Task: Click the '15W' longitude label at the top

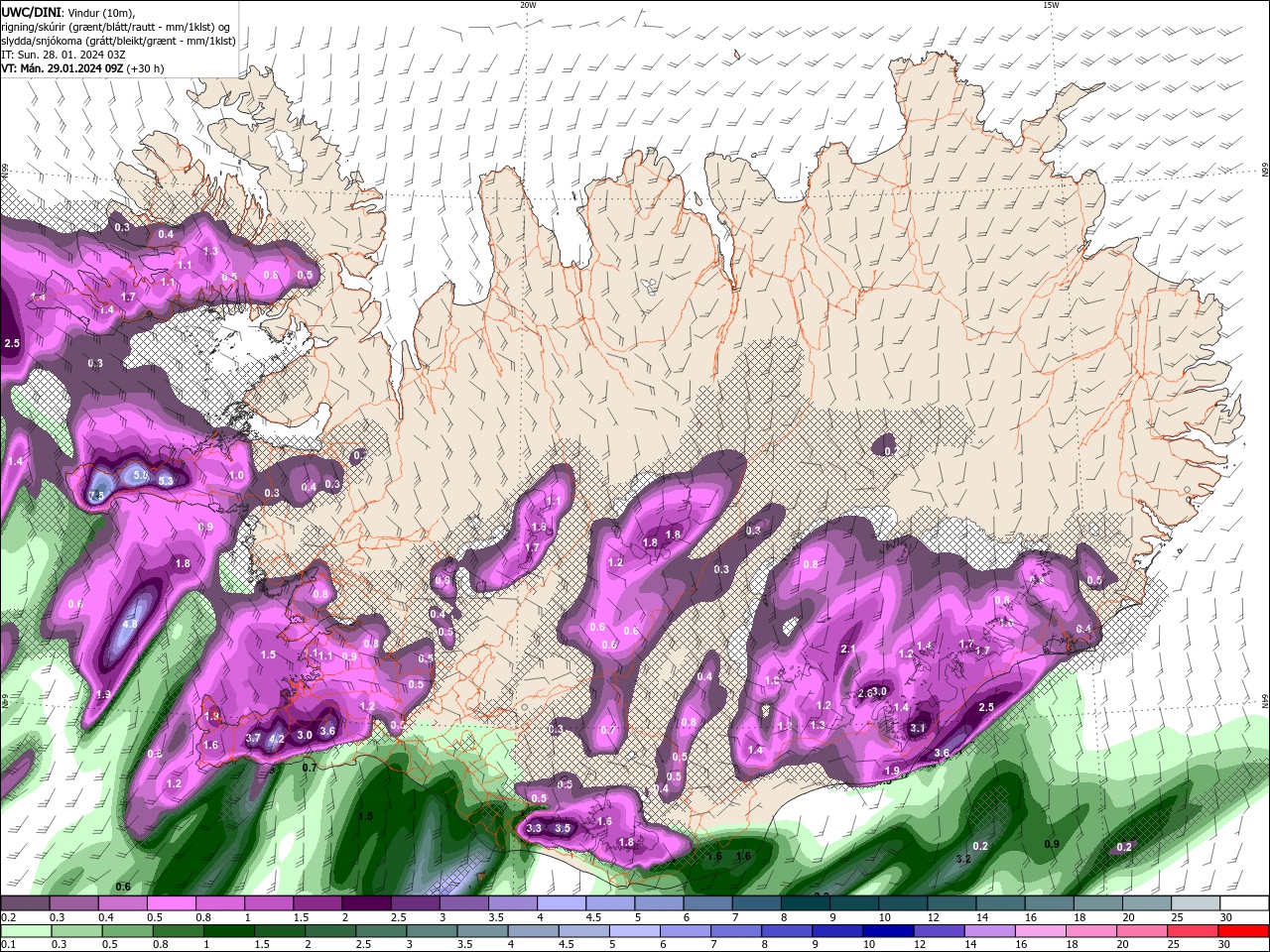Action: pyautogui.click(x=1051, y=5)
